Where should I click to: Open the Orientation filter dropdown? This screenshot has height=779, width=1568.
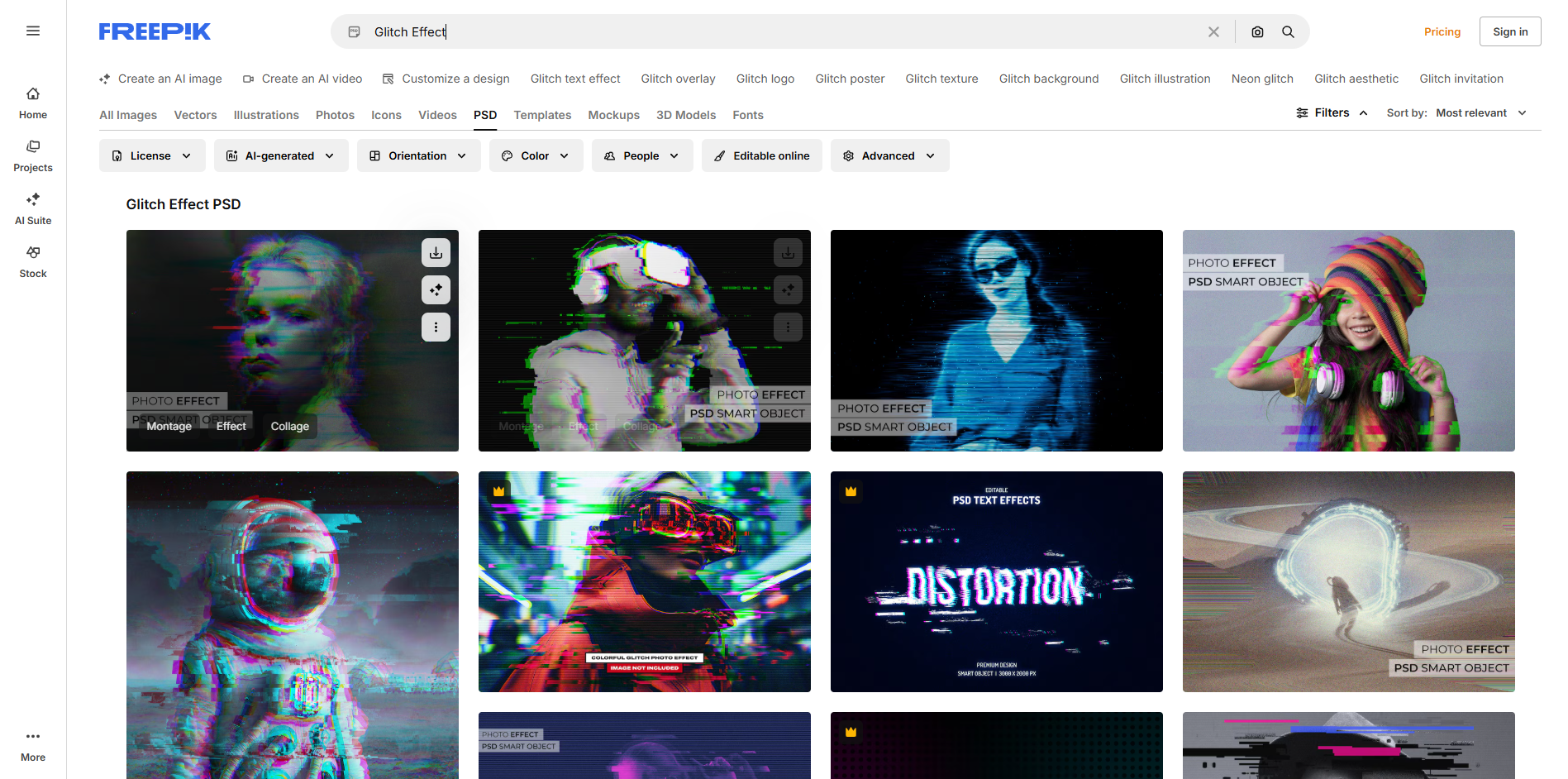[x=418, y=155]
